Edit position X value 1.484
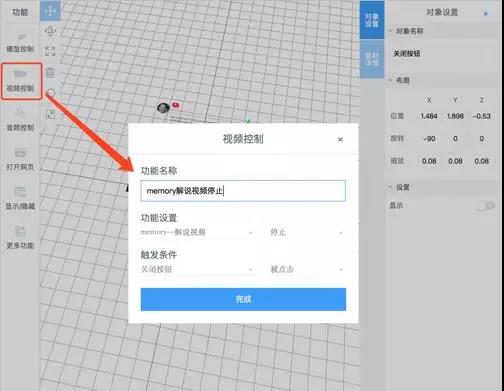 pos(429,116)
